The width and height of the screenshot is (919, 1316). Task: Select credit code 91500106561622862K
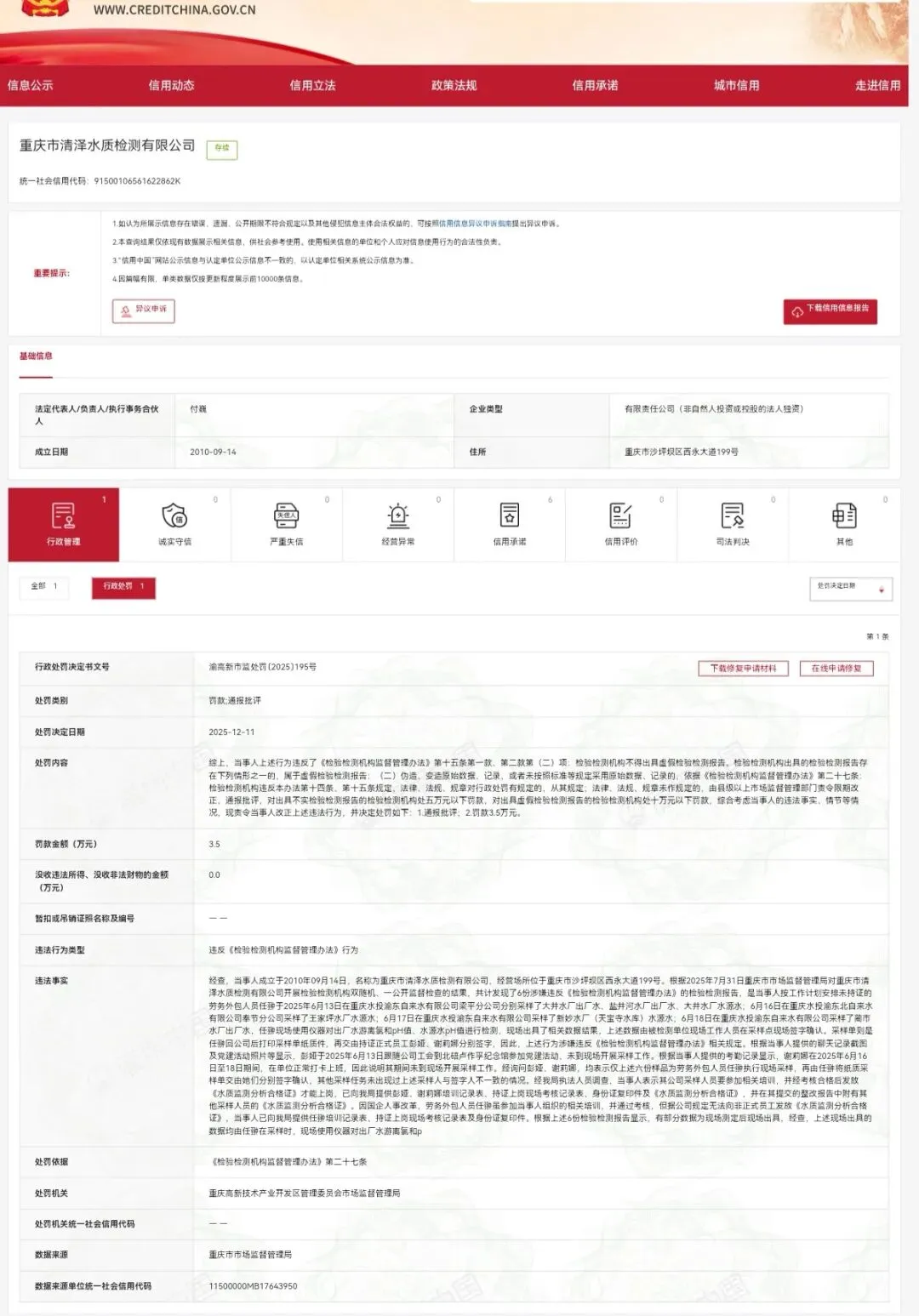[137, 181]
